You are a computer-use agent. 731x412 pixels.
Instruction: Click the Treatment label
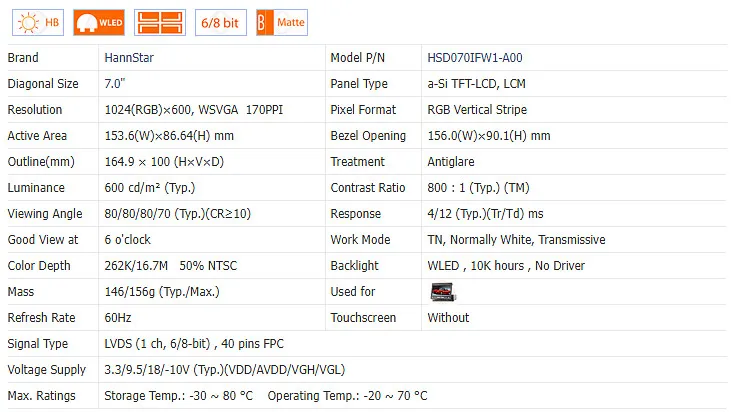pos(358,162)
